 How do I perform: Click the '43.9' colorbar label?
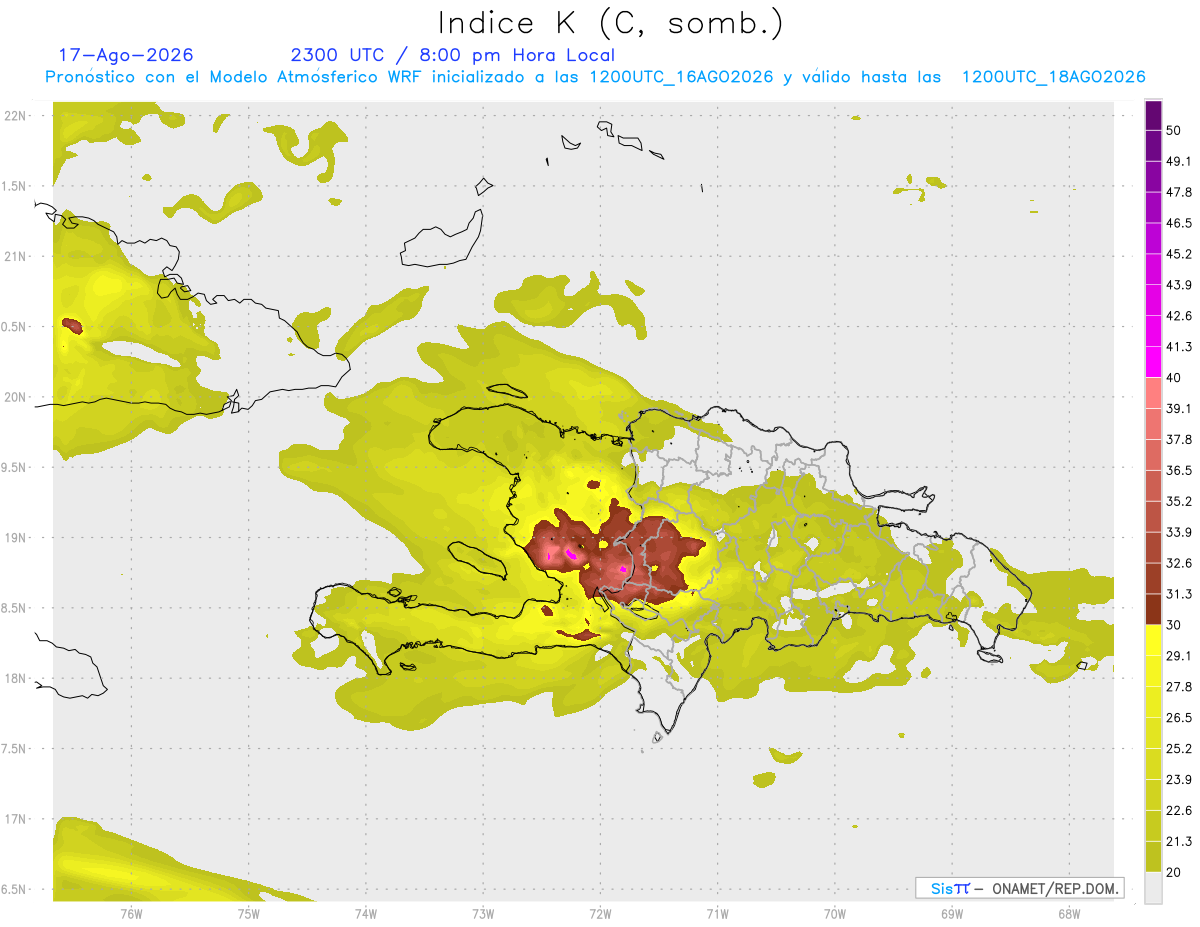pyautogui.click(x=1179, y=285)
